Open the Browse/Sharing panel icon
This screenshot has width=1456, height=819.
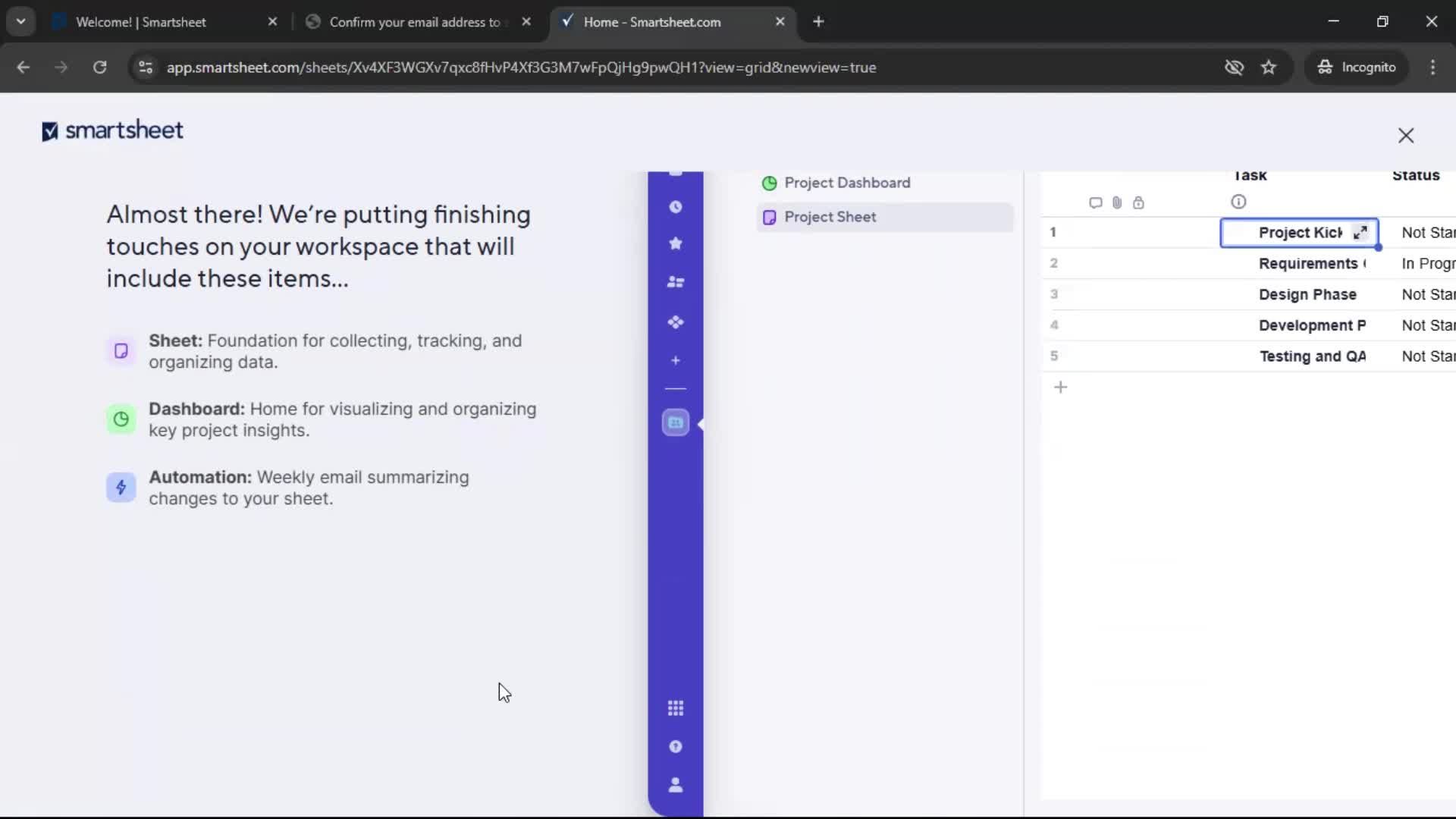676,282
